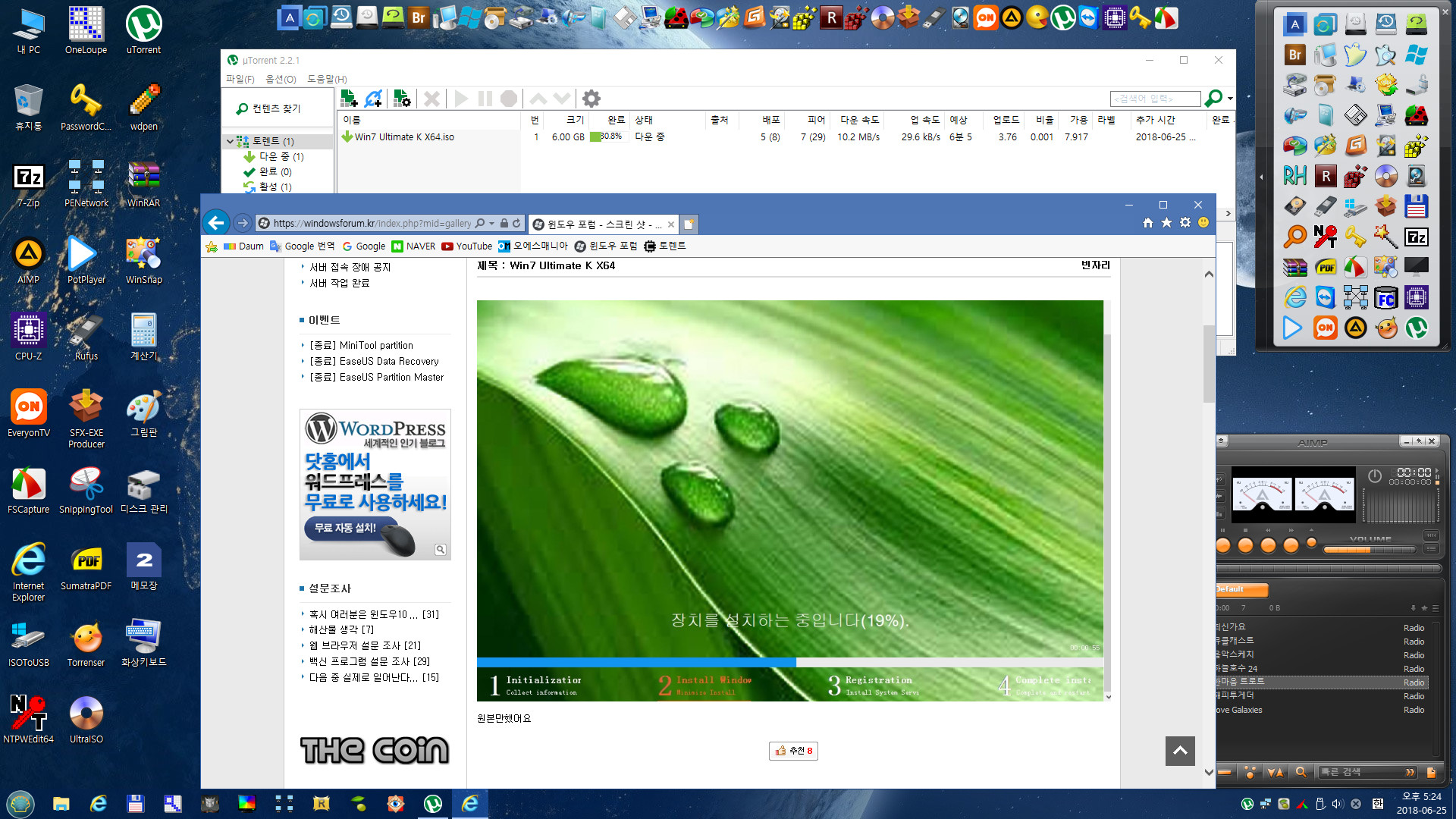This screenshot has height=819, width=1456.
Task: Select 다운 중 (1) in uTorrent sidebar
Action: [273, 156]
